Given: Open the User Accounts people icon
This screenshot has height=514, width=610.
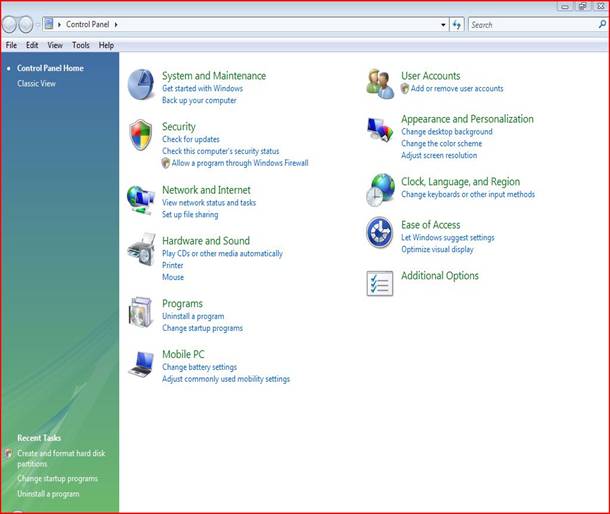Looking at the screenshot, I should [x=380, y=84].
